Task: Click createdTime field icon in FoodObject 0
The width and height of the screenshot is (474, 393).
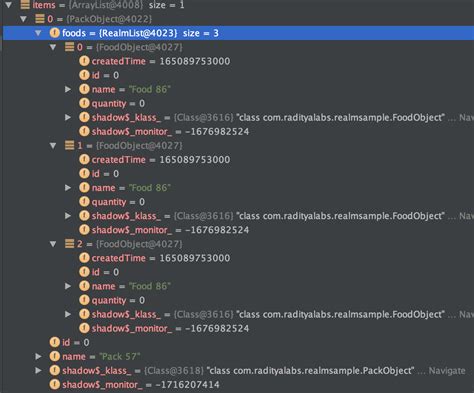Action: (x=84, y=61)
